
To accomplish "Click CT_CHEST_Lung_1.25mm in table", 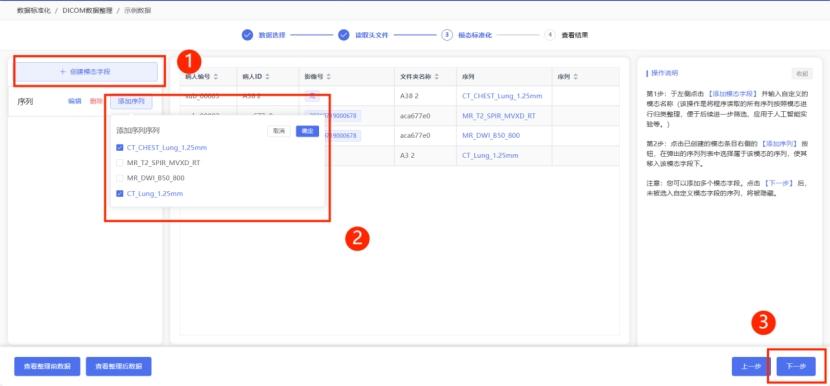I will click(x=502, y=96).
